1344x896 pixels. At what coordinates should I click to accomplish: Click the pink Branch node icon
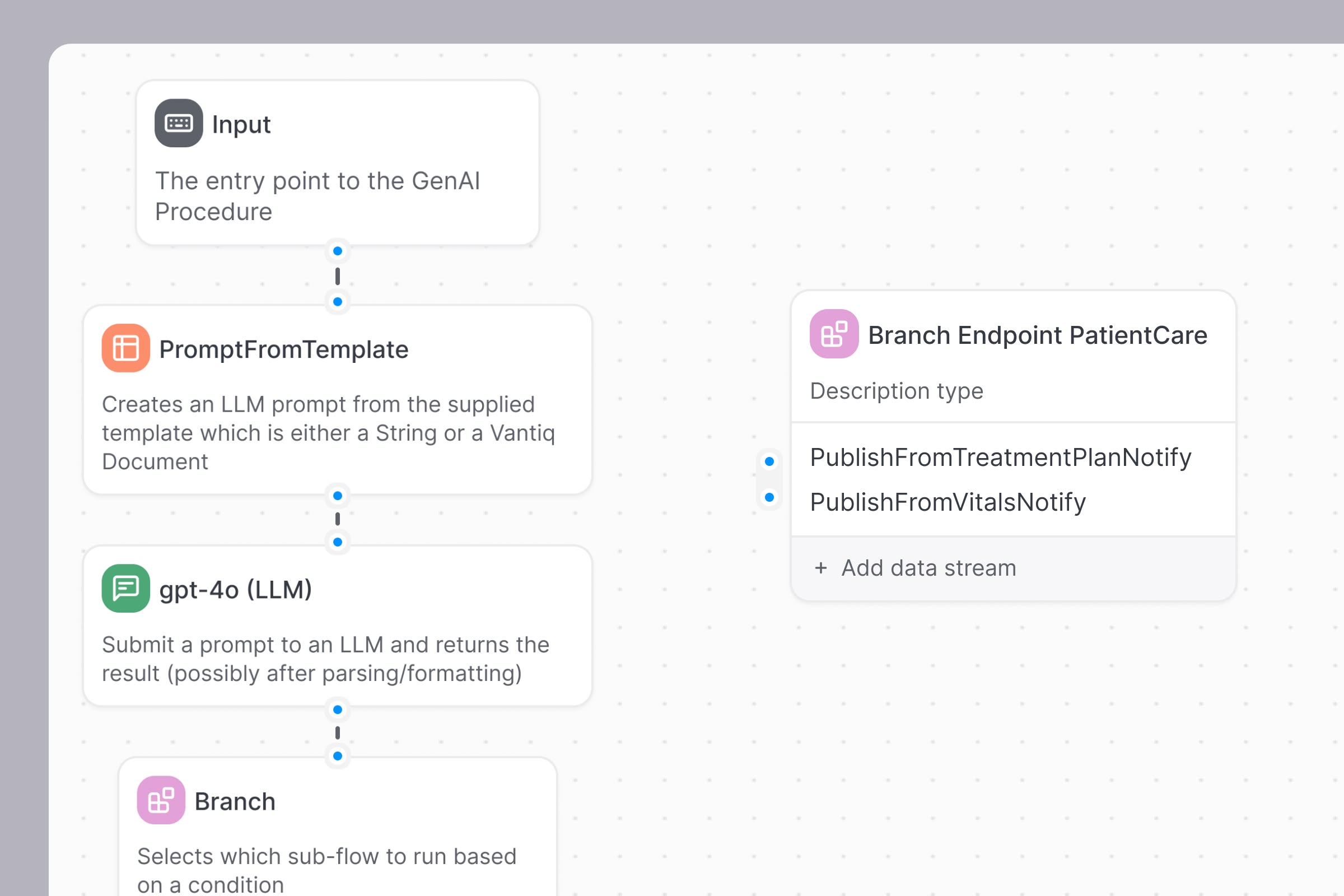[161, 800]
